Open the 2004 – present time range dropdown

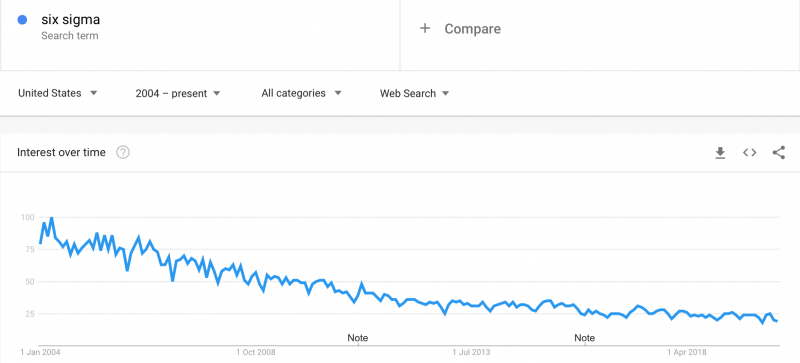point(178,93)
